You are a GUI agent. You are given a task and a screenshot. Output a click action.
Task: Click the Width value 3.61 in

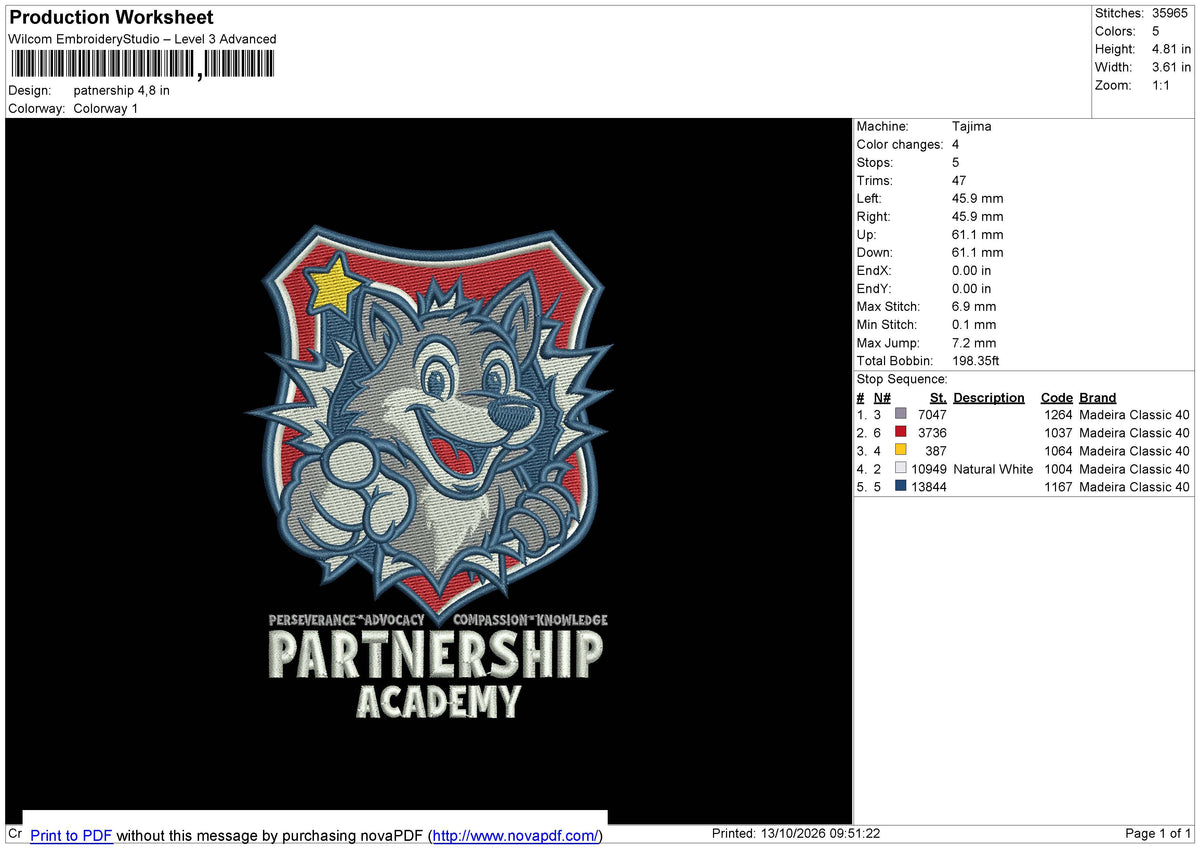(x=1171, y=67)
